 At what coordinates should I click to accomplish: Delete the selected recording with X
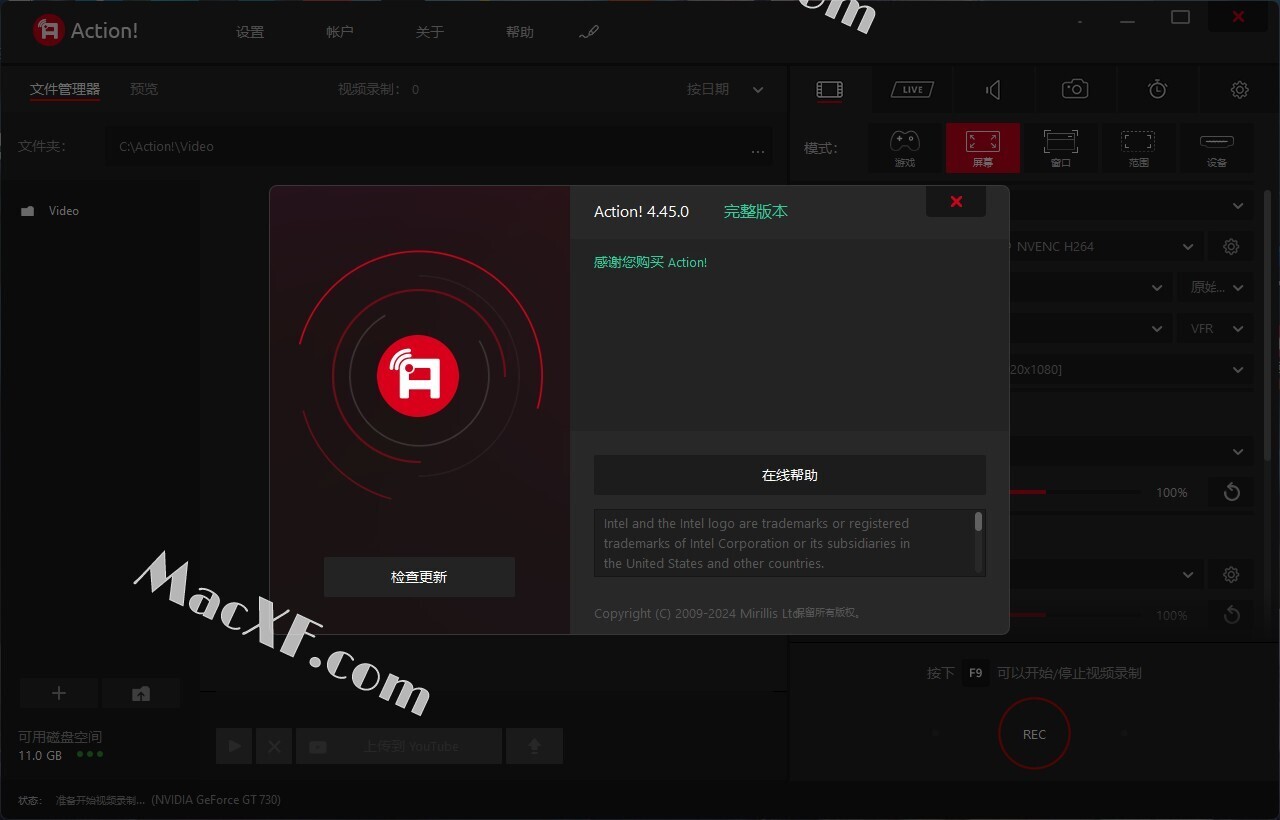point(274,746)
